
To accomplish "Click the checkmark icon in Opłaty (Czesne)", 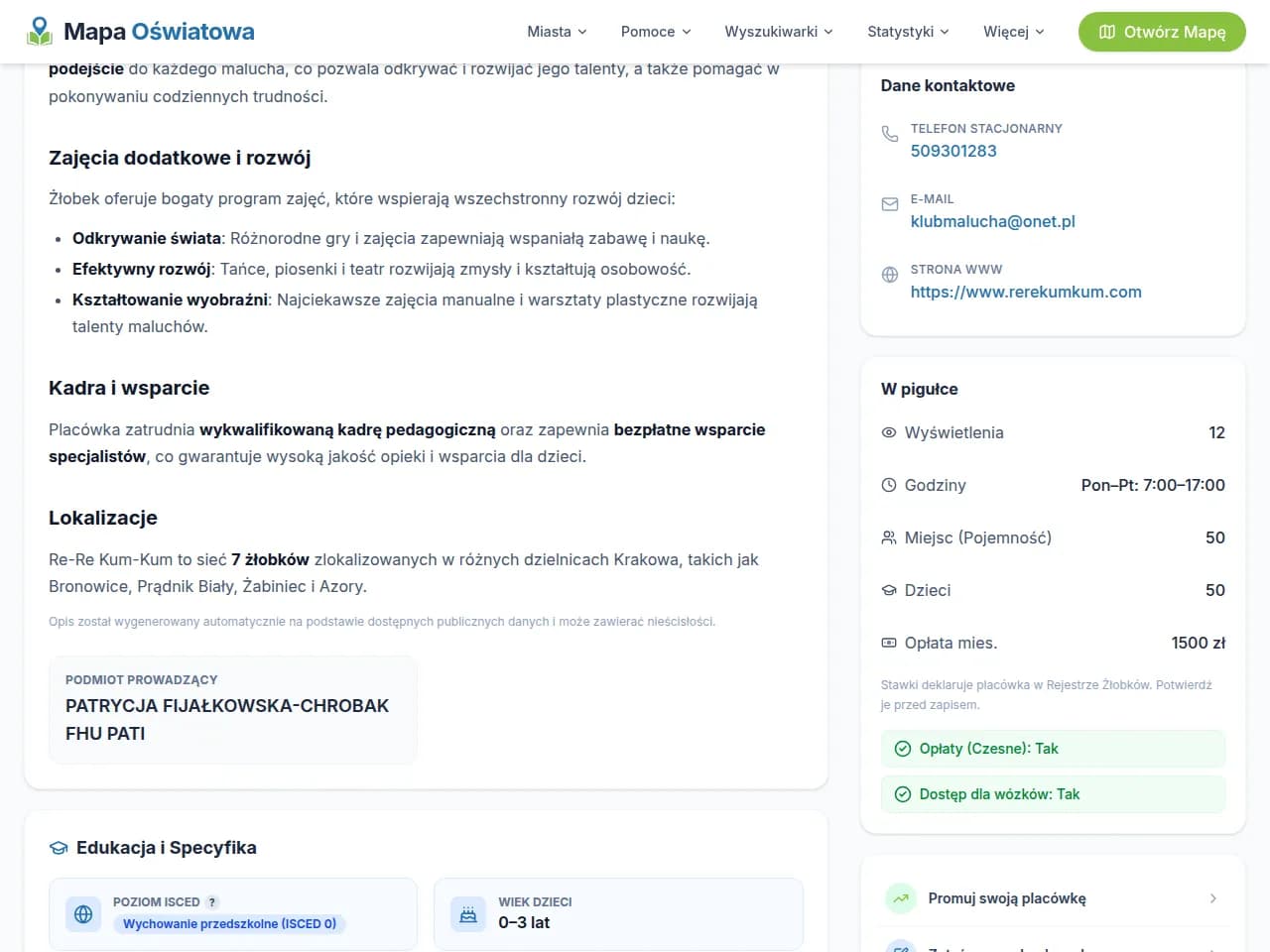I will click(x=903, y=749).
